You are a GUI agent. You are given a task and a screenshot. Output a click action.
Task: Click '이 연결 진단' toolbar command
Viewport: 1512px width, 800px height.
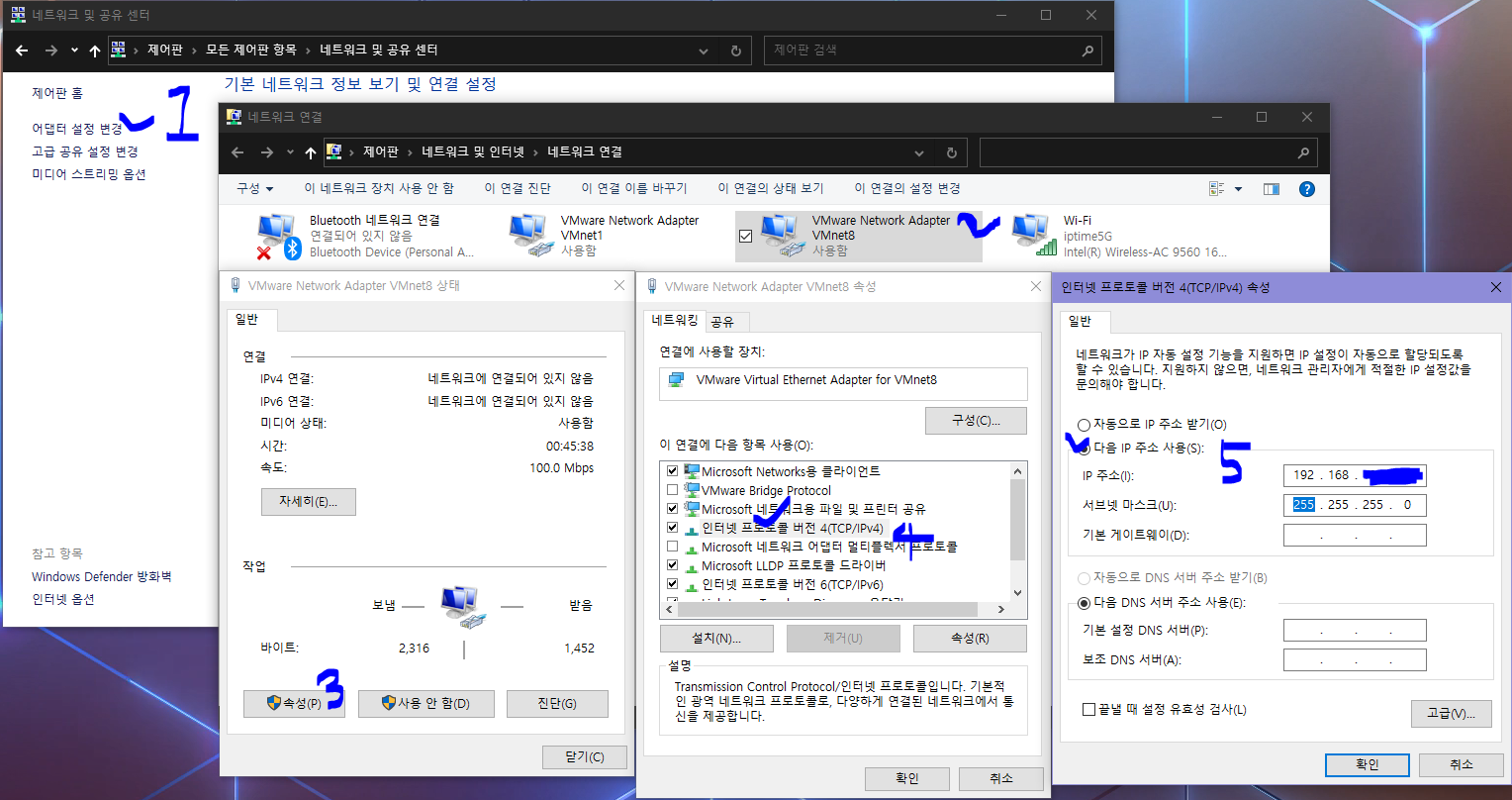click(x=518, y=188)
